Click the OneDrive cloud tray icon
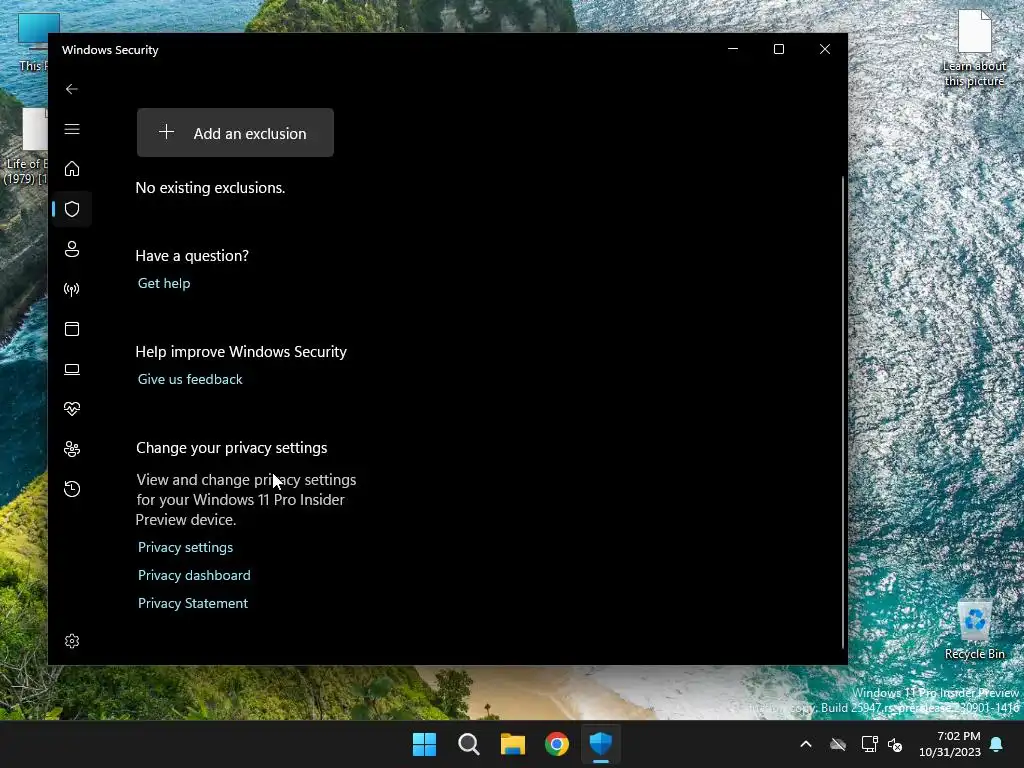The width and height of the screenshot is (1024, 768). tap(838, 744)
